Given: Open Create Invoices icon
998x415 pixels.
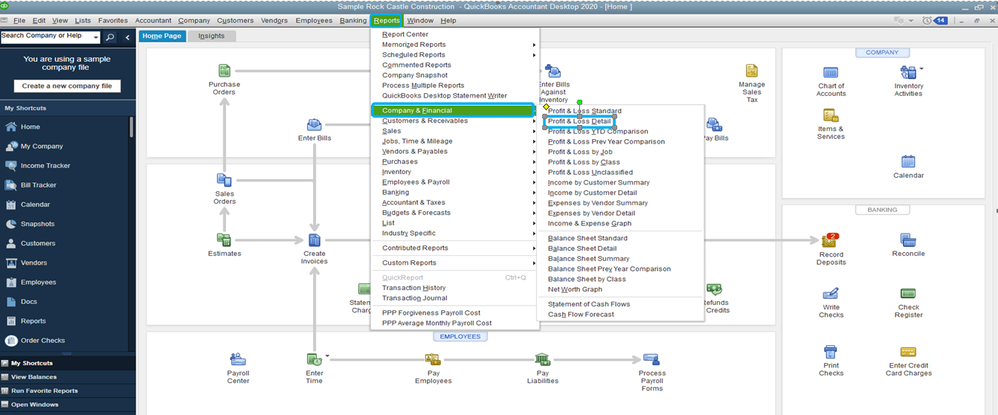Looking at the screenshot, I should click(314, 240).
